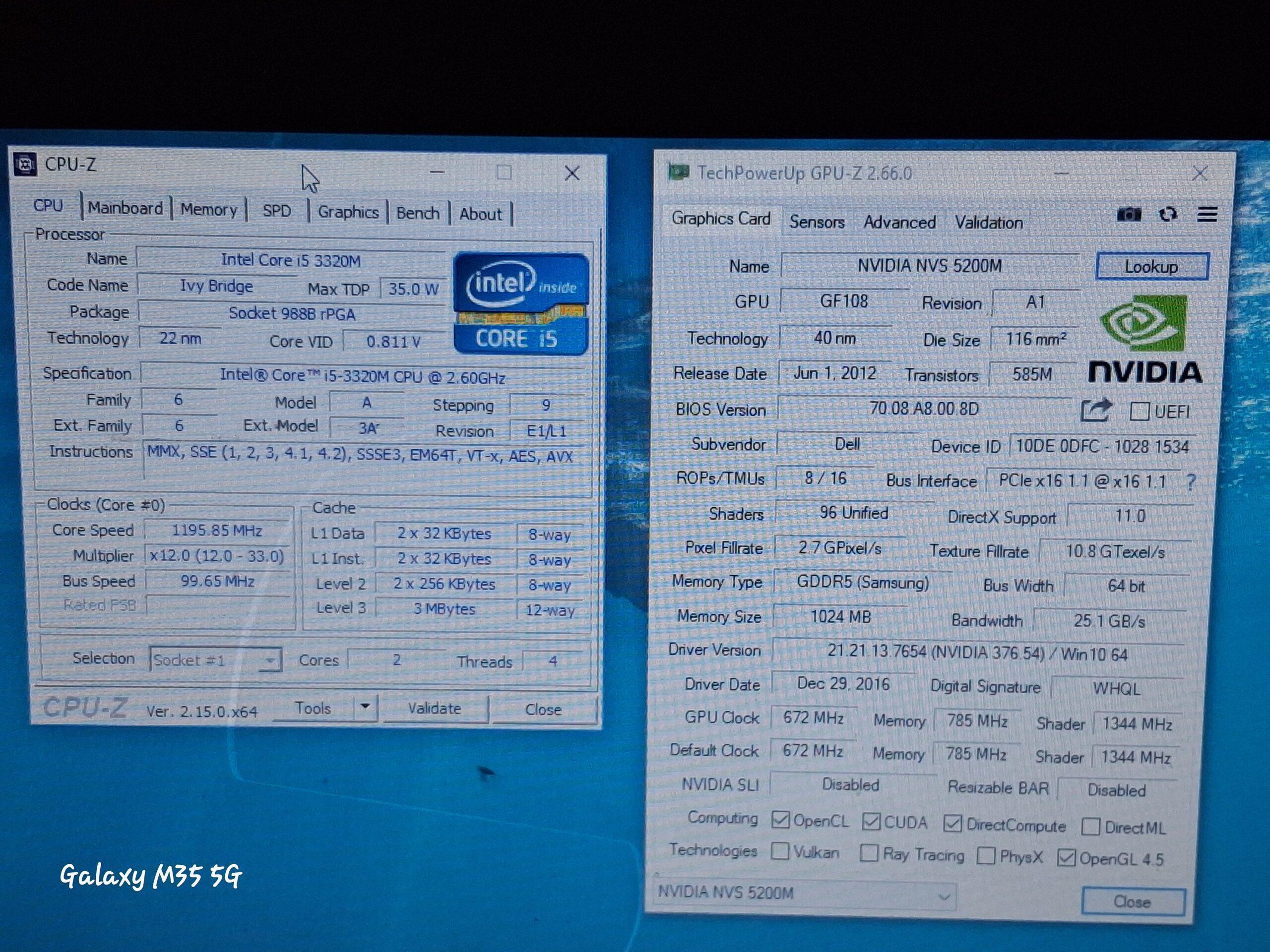Click the Subvendor value Dell

847,444
